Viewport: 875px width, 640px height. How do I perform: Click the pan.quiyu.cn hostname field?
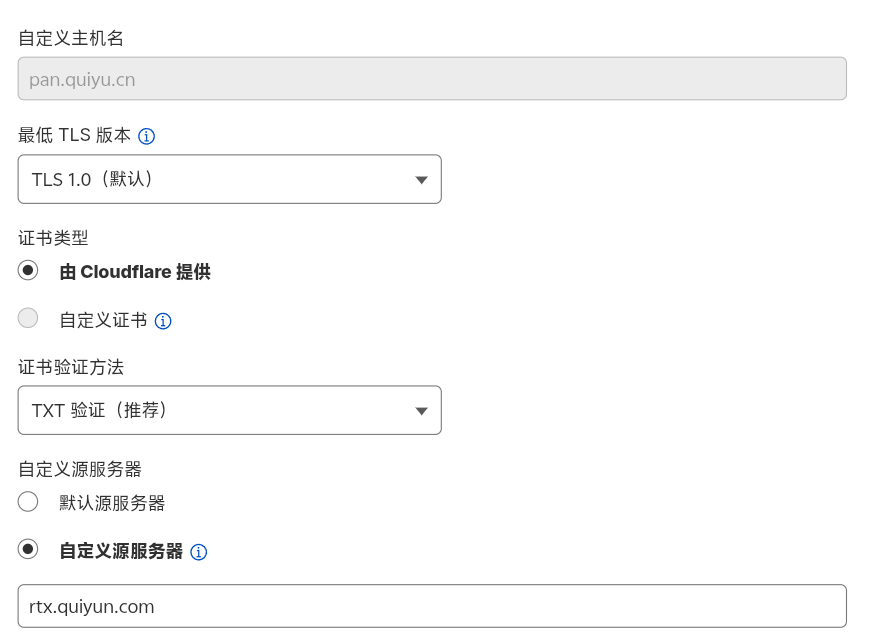pos(430,78)
